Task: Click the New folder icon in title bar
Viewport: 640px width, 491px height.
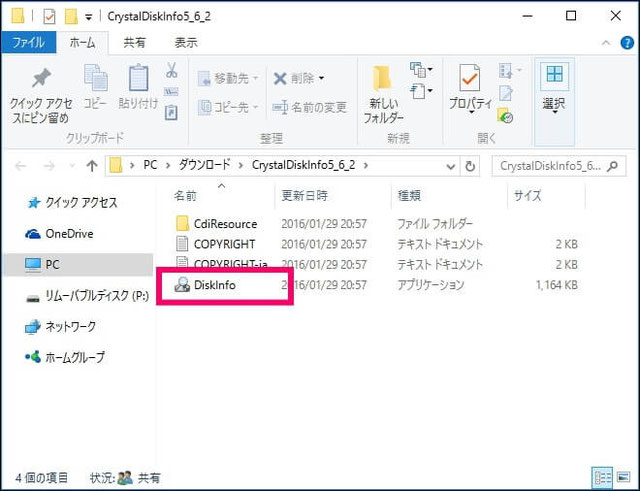Action: click(71, 17)
